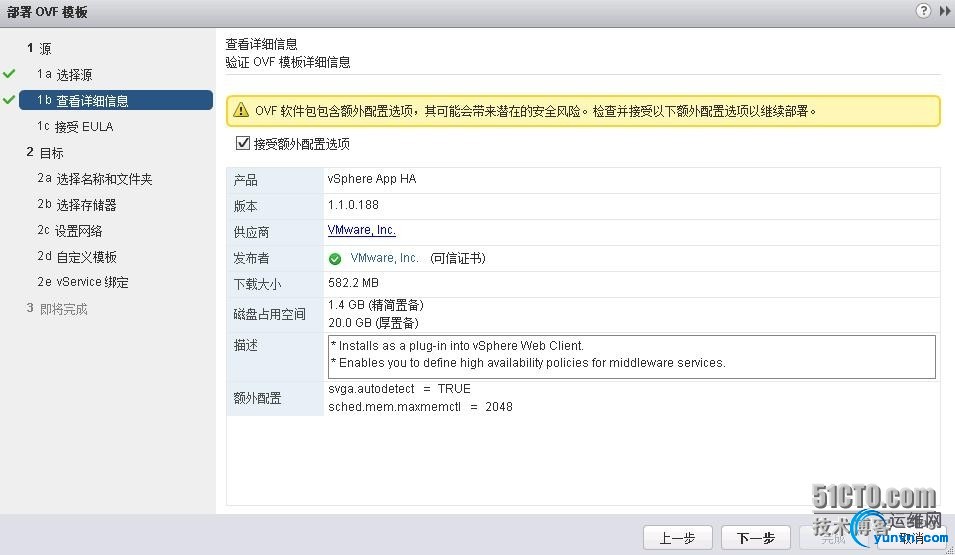955x555 pixels.
Task: Click the OVF security warning banner text
Action: (535, 111)
